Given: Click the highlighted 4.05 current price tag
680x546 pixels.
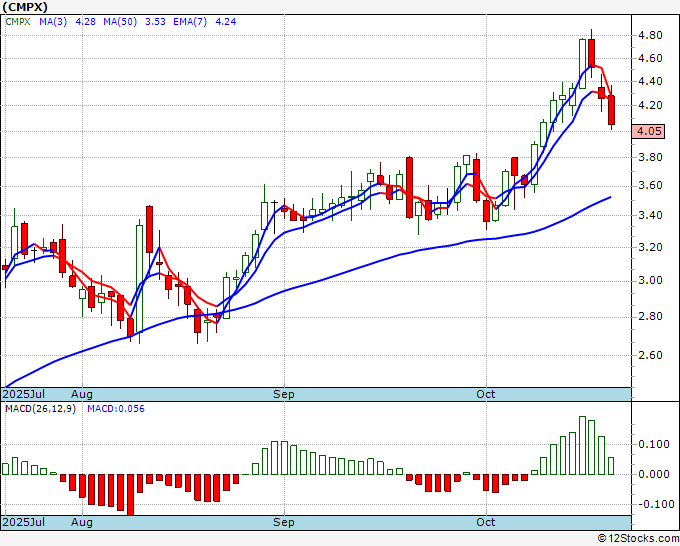Looking at the screenshot, I should coord(649,131).
